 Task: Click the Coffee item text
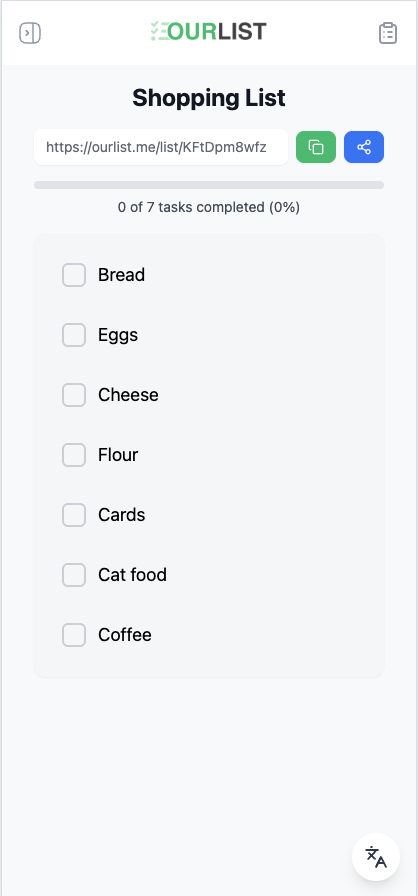[124, 635]
